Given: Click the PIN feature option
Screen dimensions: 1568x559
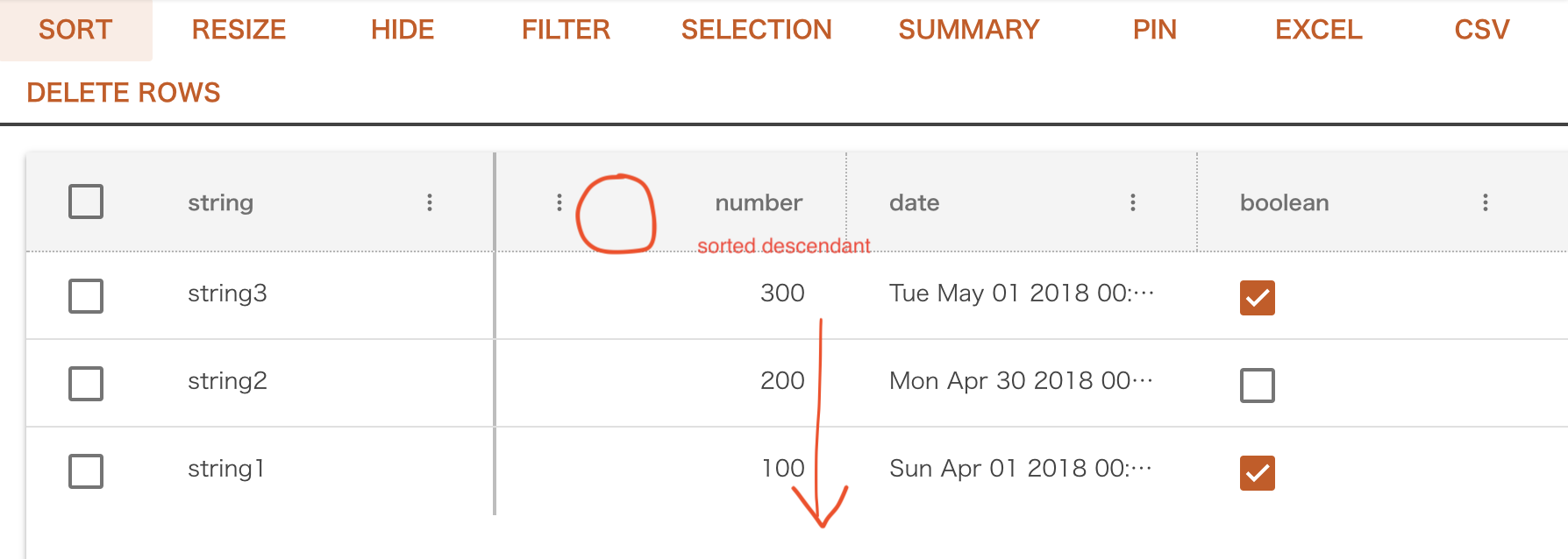Looking at the screenshot, I should 1154,29.
